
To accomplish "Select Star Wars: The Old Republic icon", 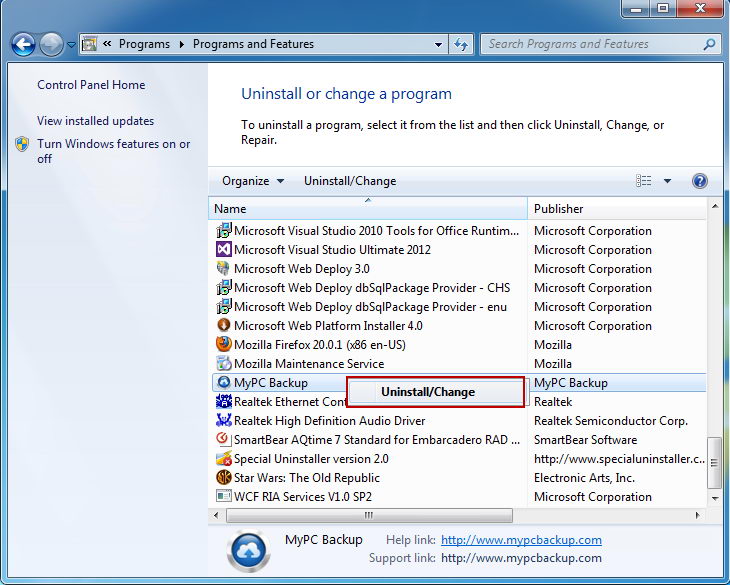I will pos(223,477).
